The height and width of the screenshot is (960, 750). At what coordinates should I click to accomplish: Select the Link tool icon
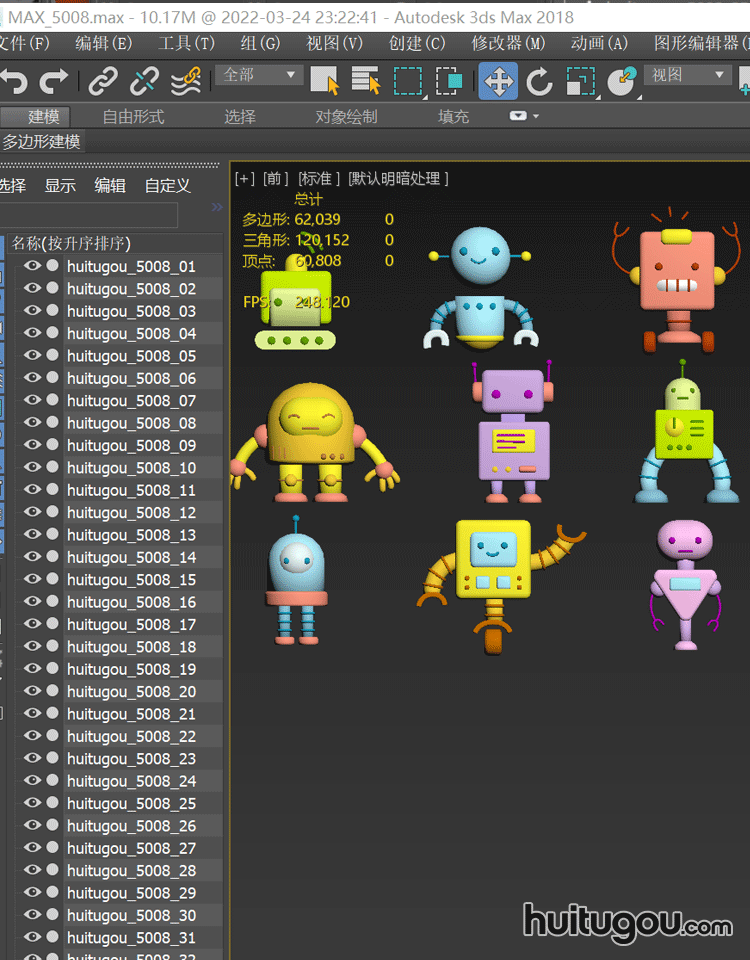coord(103,81)
